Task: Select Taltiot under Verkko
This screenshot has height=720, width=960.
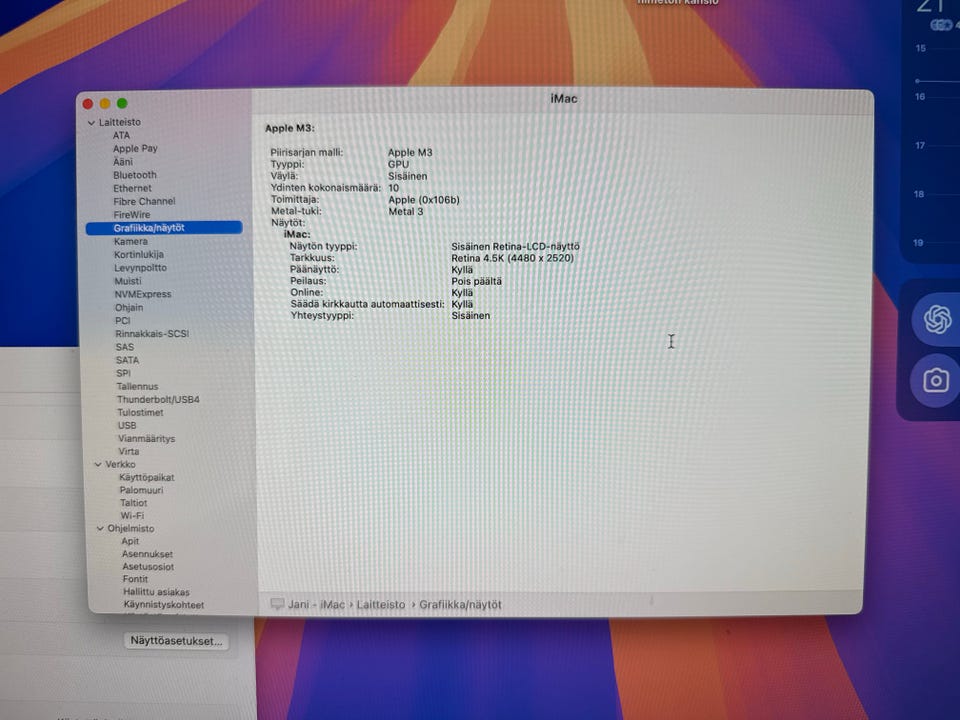Action: 133,503
